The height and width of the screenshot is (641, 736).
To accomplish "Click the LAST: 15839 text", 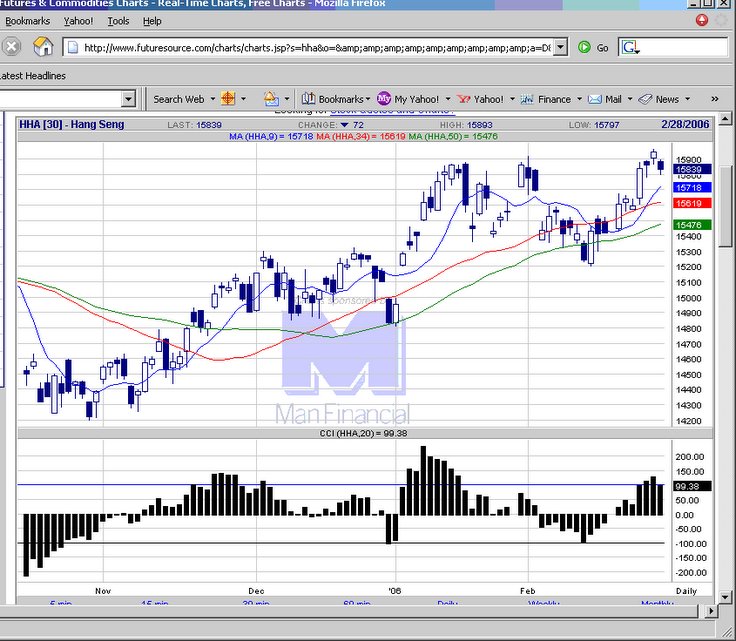I will point(194,125).
